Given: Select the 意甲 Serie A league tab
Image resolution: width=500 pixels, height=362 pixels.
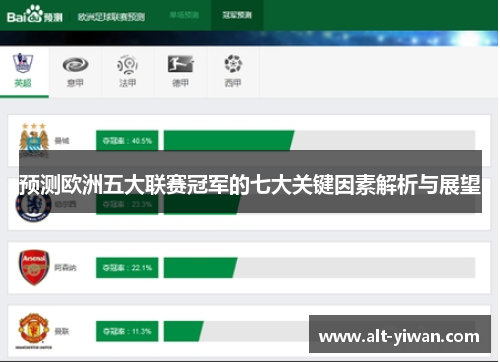Looking at the screenshot, I should 75,72.
